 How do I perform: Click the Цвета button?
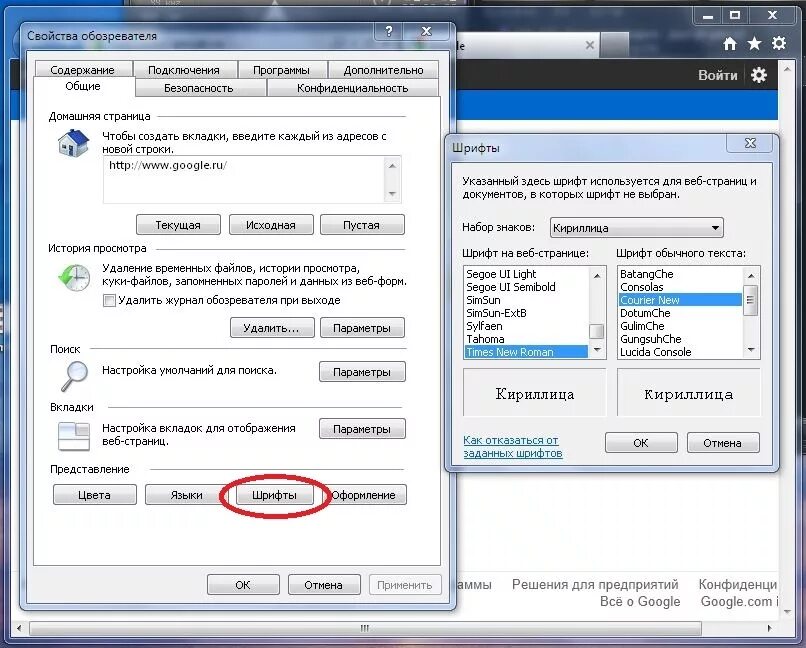point(95,495)
